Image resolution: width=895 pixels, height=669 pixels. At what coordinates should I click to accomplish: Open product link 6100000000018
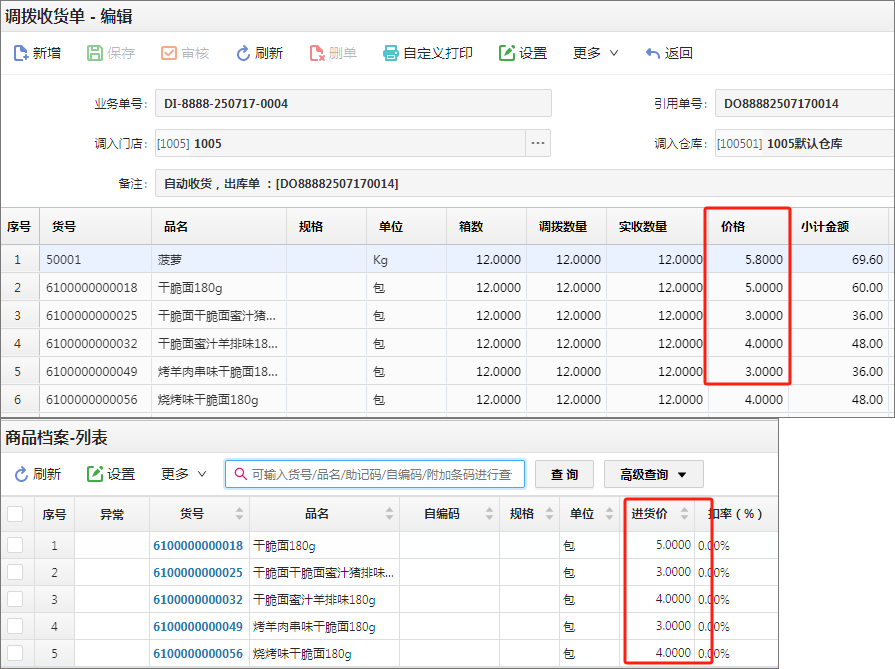[198, 546]
